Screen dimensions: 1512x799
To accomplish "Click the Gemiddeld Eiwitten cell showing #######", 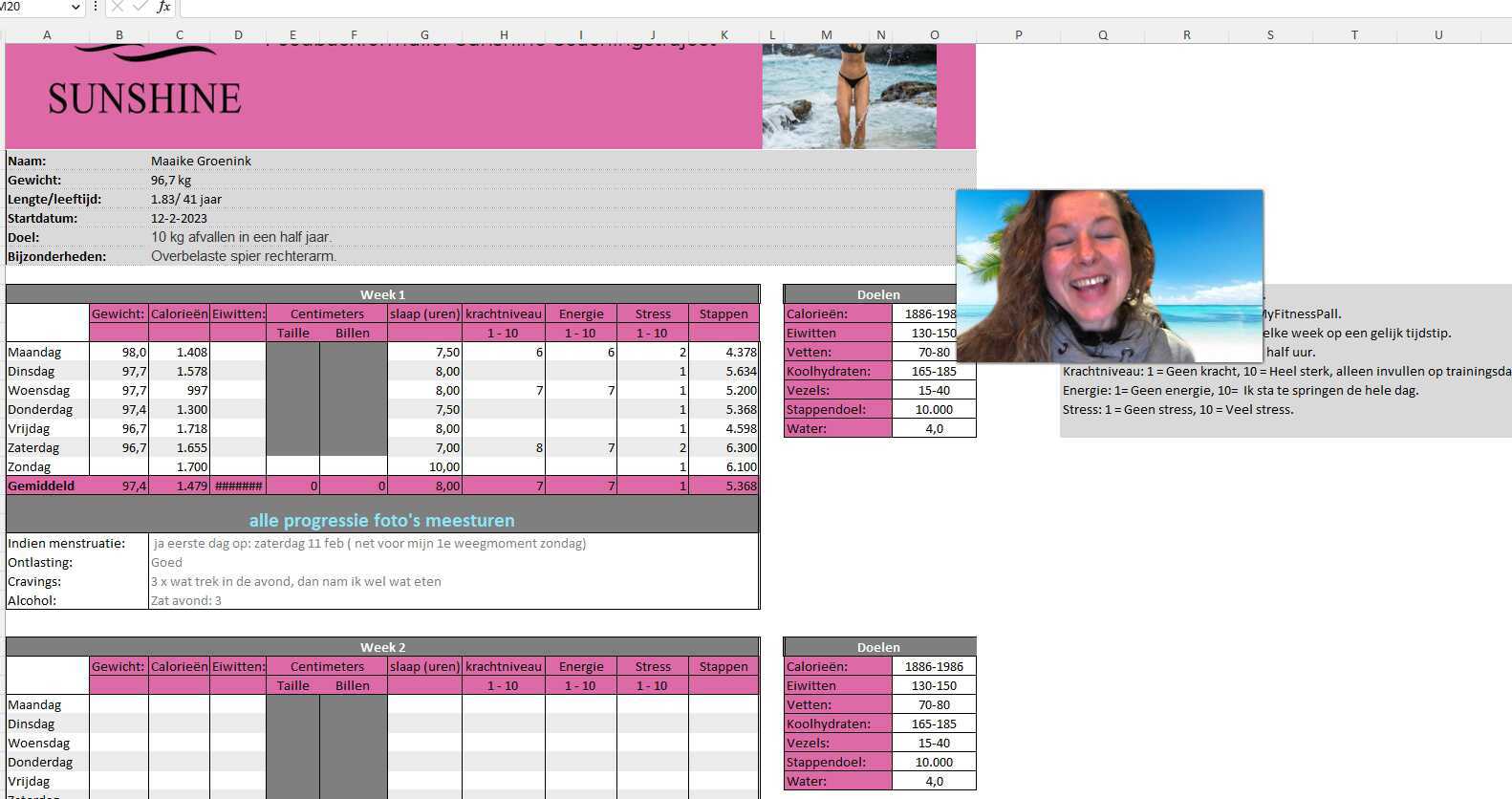I will pyautogui.click(x=238, y=486).
